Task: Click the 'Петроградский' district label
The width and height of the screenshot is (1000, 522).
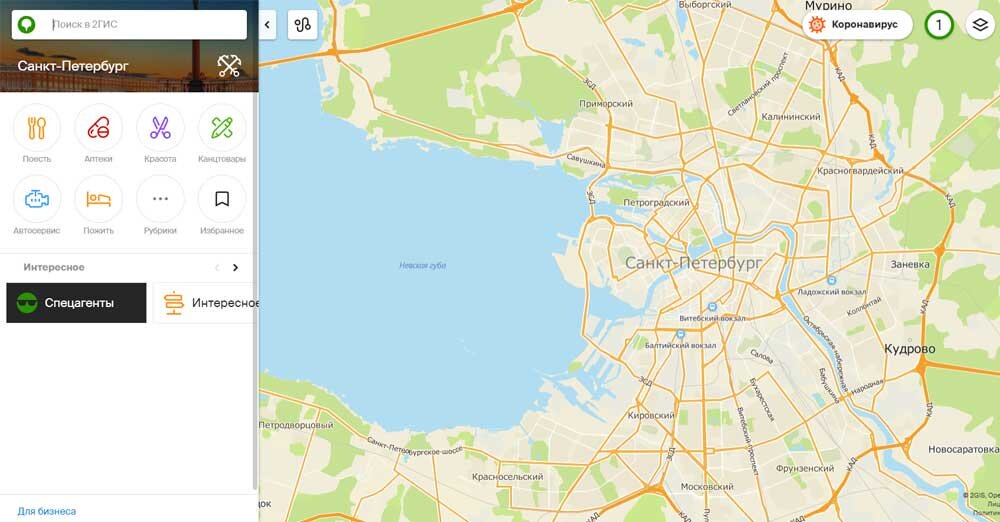Action: coord(656,202)
